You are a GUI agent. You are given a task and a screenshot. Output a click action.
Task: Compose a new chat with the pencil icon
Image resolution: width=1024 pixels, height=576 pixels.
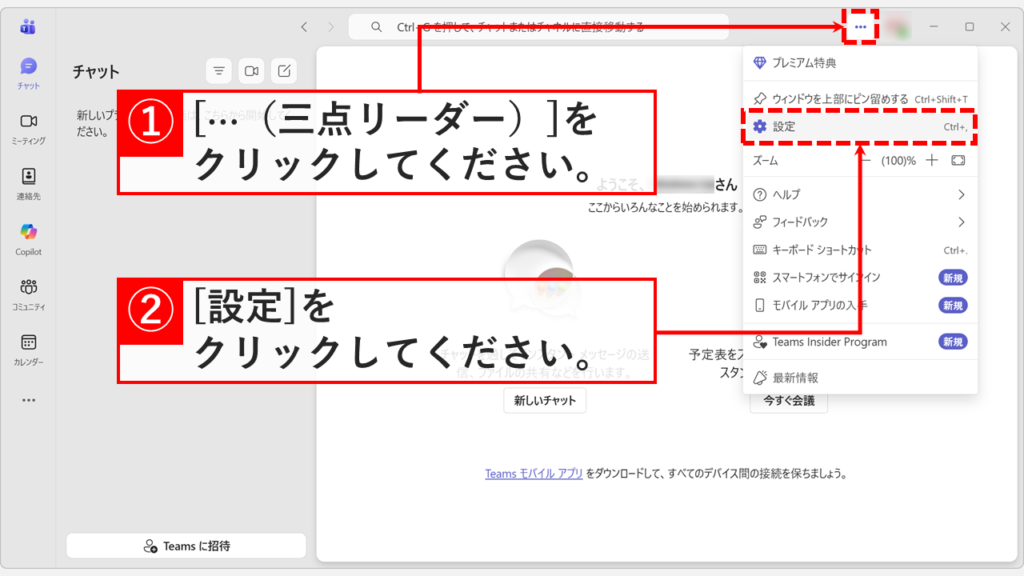click(285, 71)
